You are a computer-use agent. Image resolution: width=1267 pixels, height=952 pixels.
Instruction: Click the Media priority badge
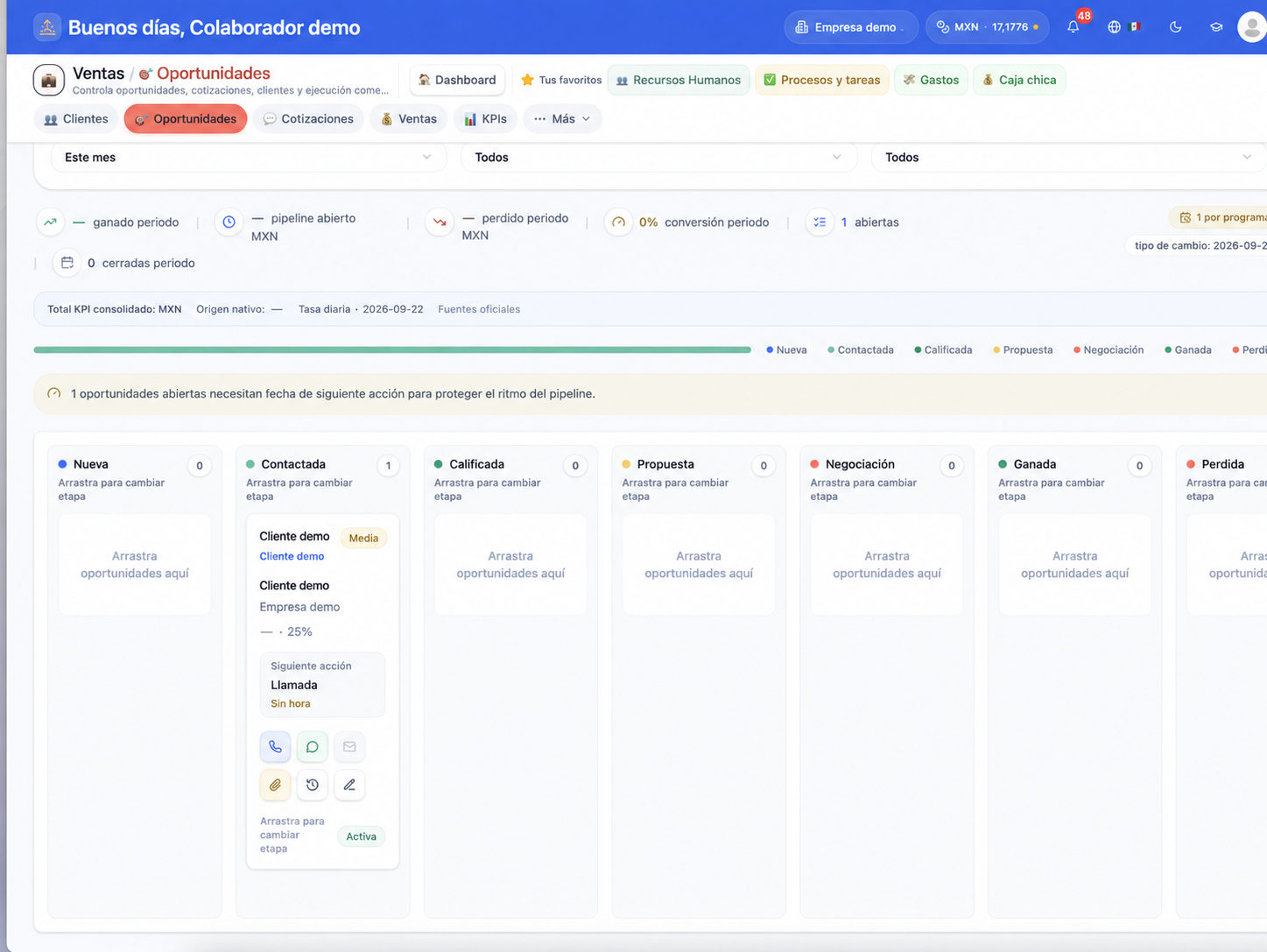tap(363, 538)
